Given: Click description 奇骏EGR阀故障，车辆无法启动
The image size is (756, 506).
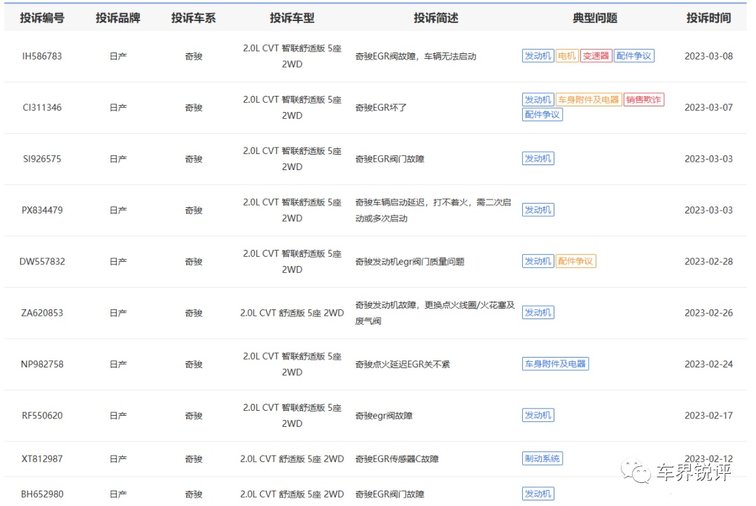Looking at the screenshot, I should pos(416,56).
